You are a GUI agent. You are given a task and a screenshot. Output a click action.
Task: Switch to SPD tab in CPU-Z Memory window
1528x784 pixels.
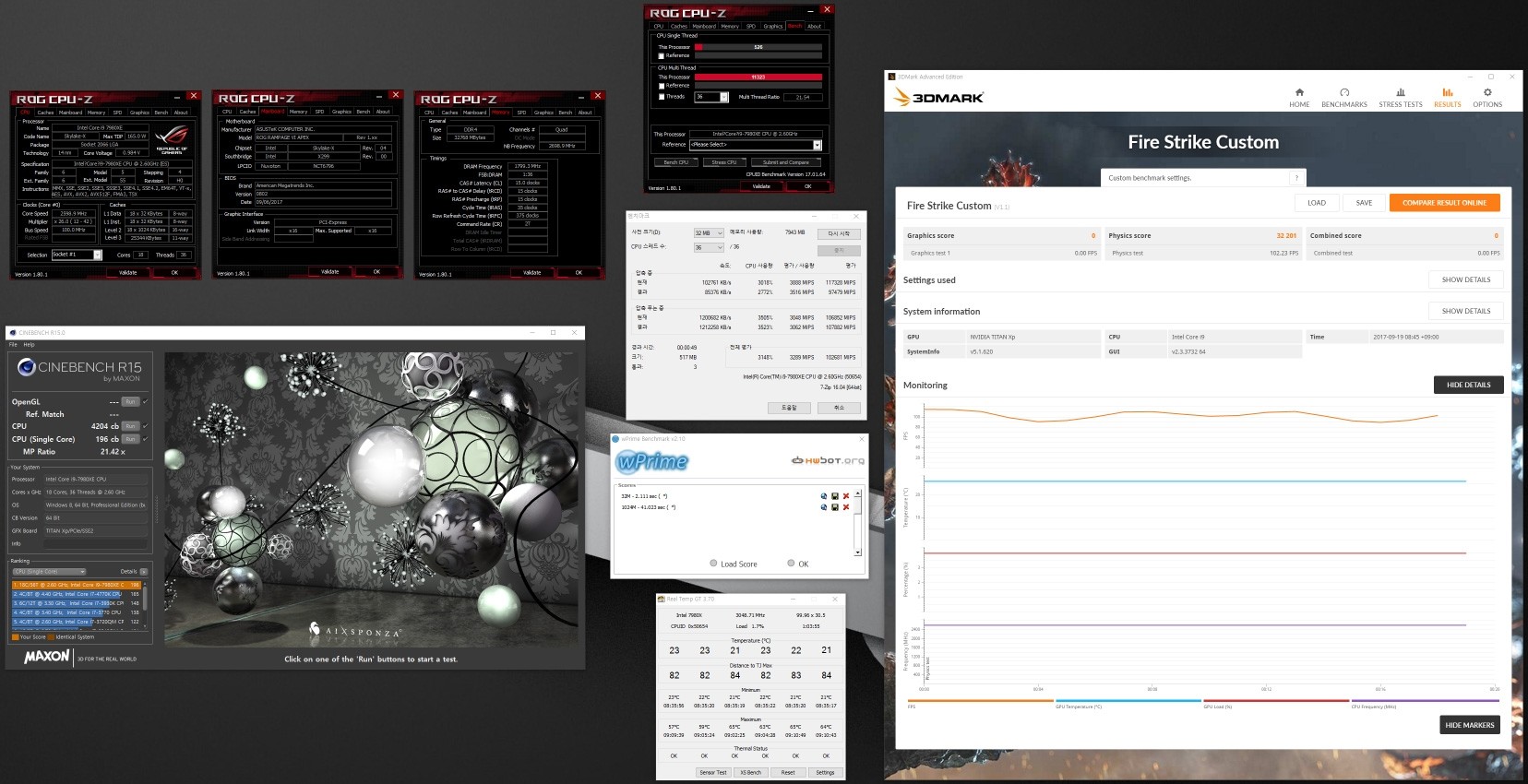click(521, 113)
